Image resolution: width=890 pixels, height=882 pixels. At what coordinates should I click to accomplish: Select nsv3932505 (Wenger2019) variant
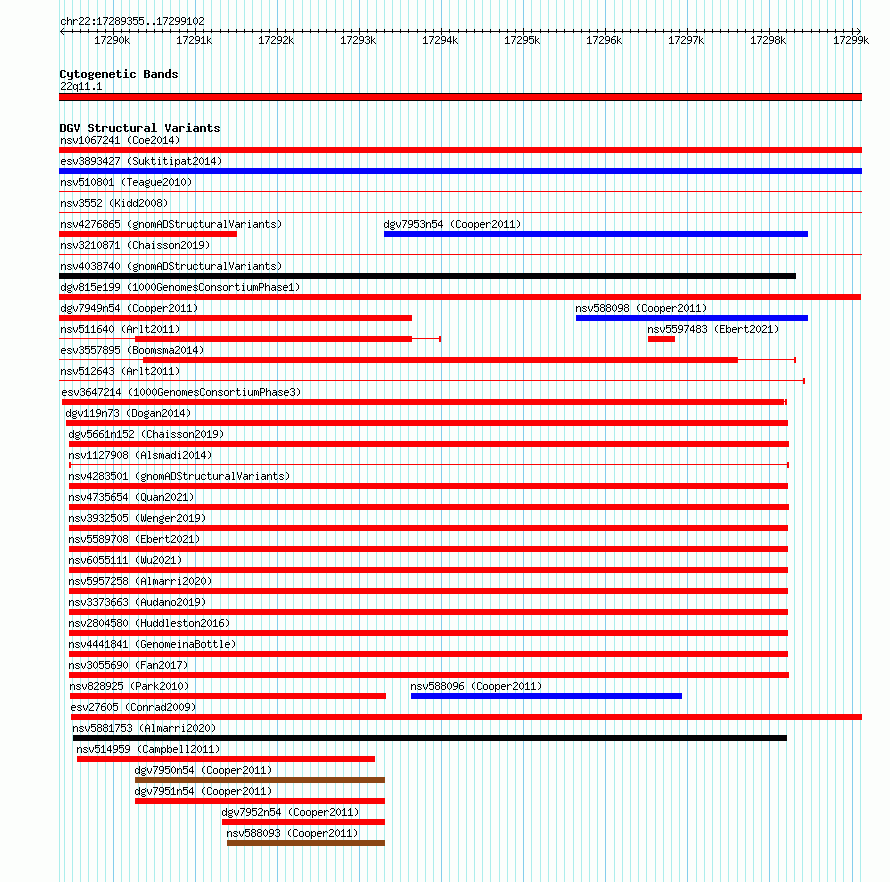[x=137, y=518]
